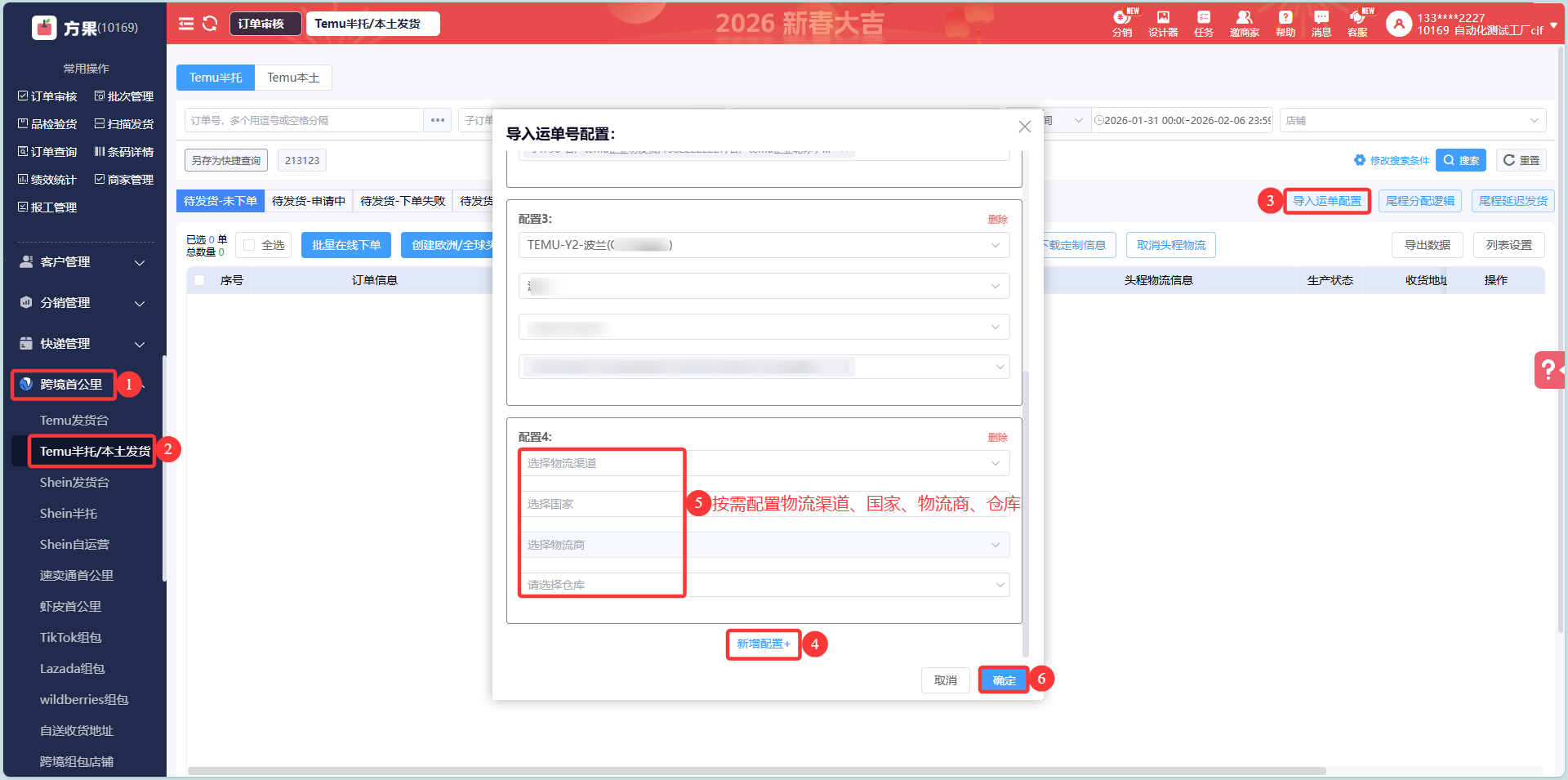Viewport: 1568px width, 780px height.
Task: Click the 尾程延迟发货 button
Action: [1513, 201]
